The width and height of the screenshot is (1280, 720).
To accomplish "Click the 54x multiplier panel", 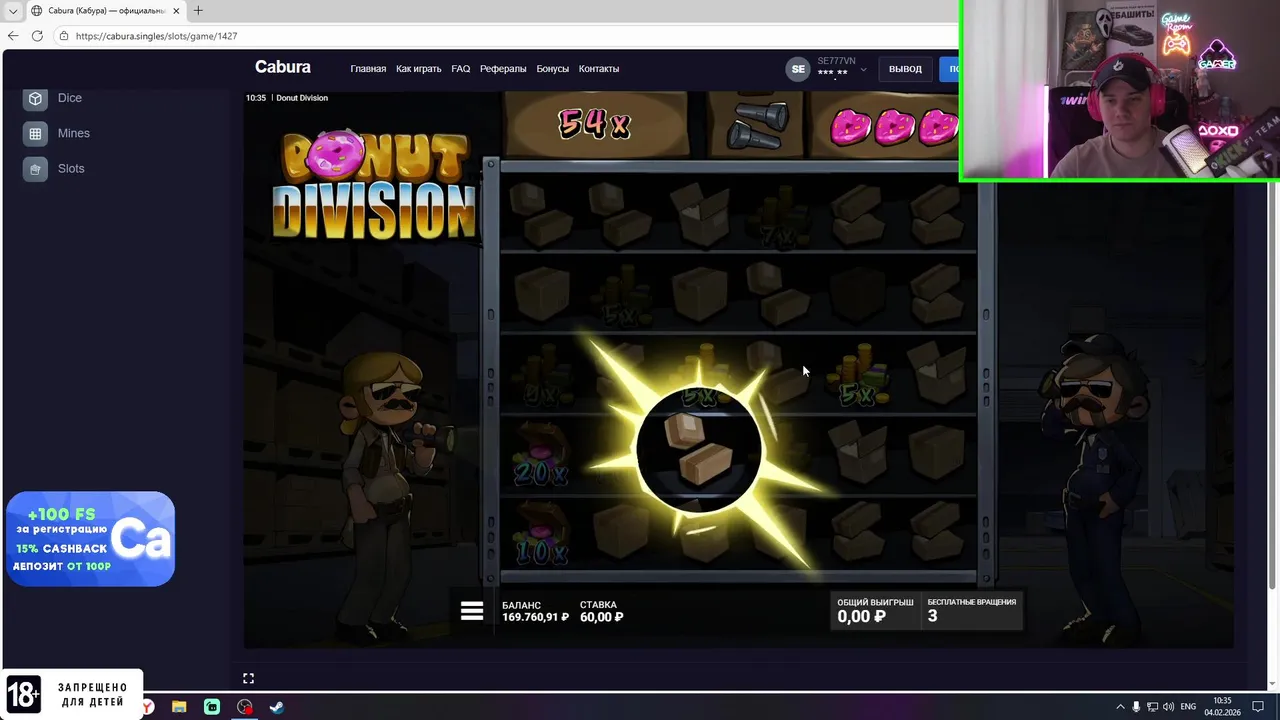I will point(594,124).
